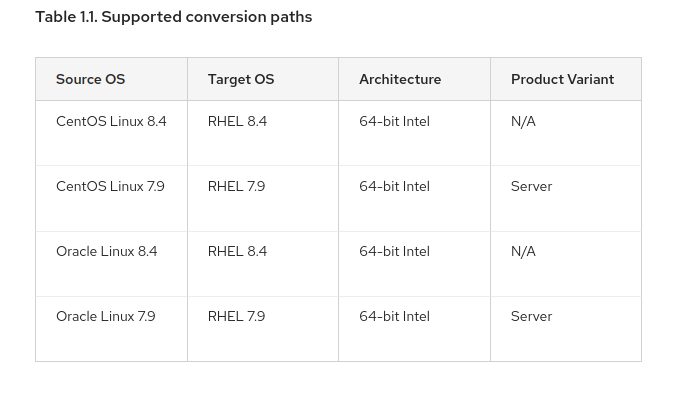Click 64-bit Intel in the Oracle 8.4 row
The image size is (687, 396).
[x=394, y=251]
